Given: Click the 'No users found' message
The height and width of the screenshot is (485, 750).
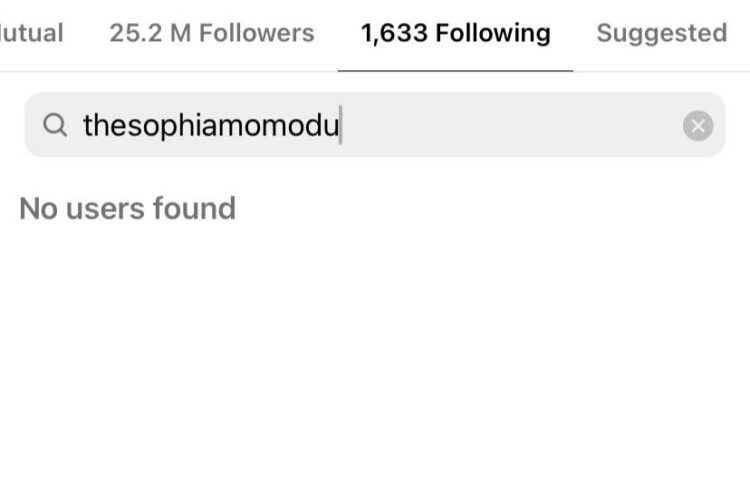Looking at the screenshot, I should click(127, 208).
